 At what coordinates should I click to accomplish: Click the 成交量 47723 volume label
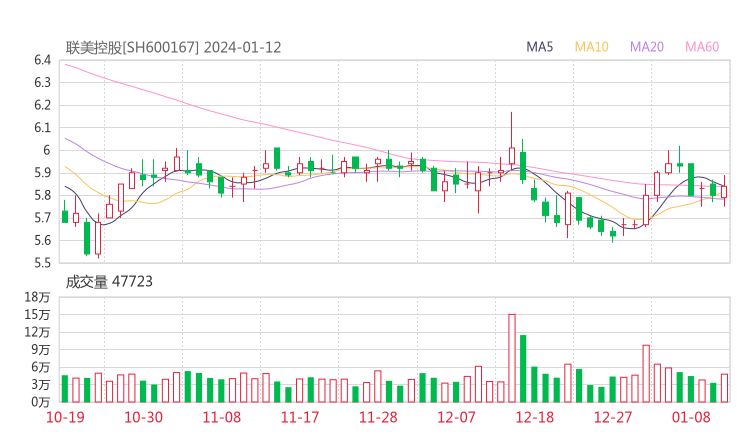click(109, 282)
